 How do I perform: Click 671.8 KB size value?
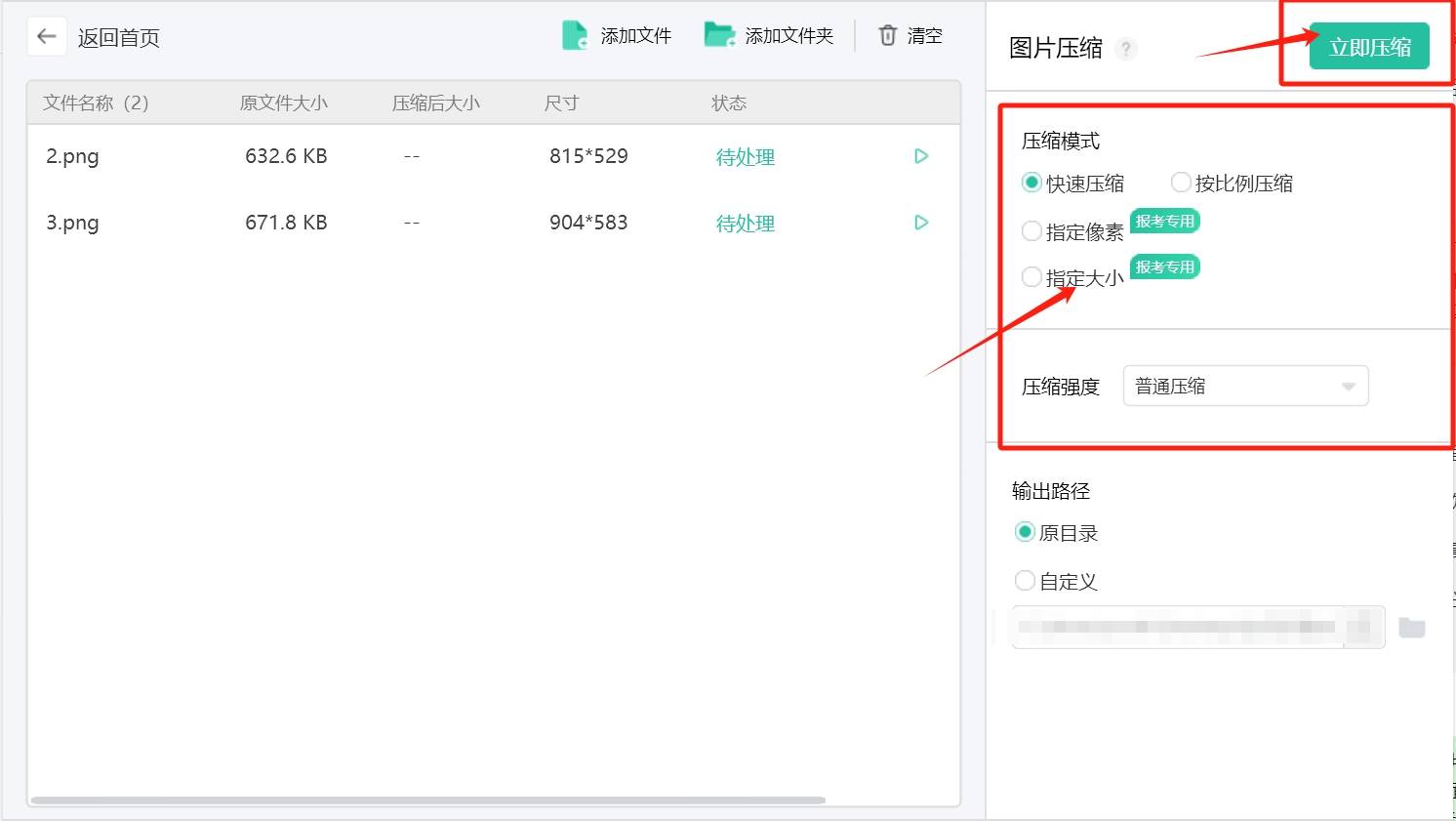tap(286, 223)
